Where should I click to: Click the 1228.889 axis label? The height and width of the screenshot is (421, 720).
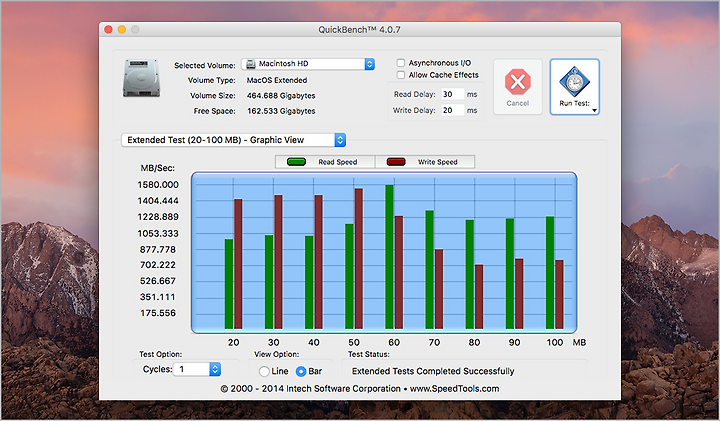coord(158,217)
